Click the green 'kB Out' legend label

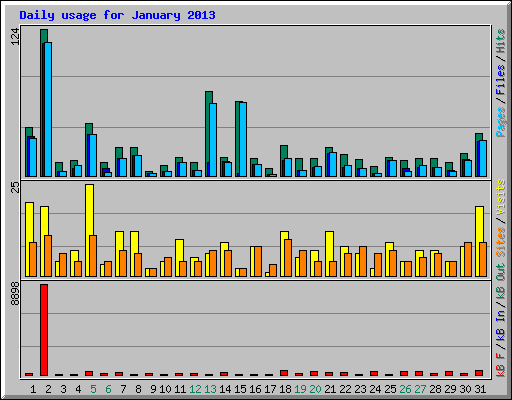(x=501, y=282)
